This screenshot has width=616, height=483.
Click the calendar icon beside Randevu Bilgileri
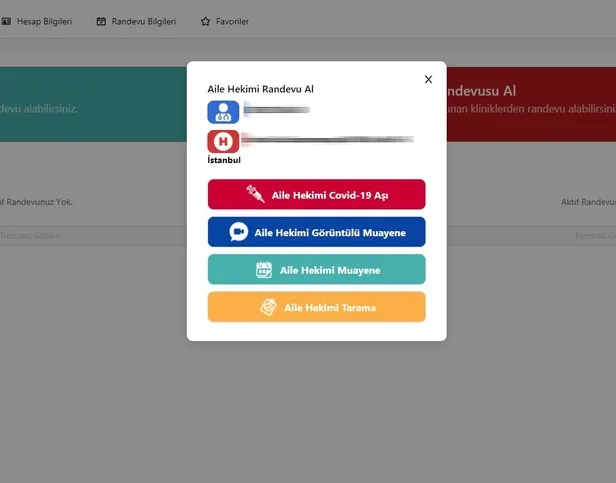click(101, 21)
